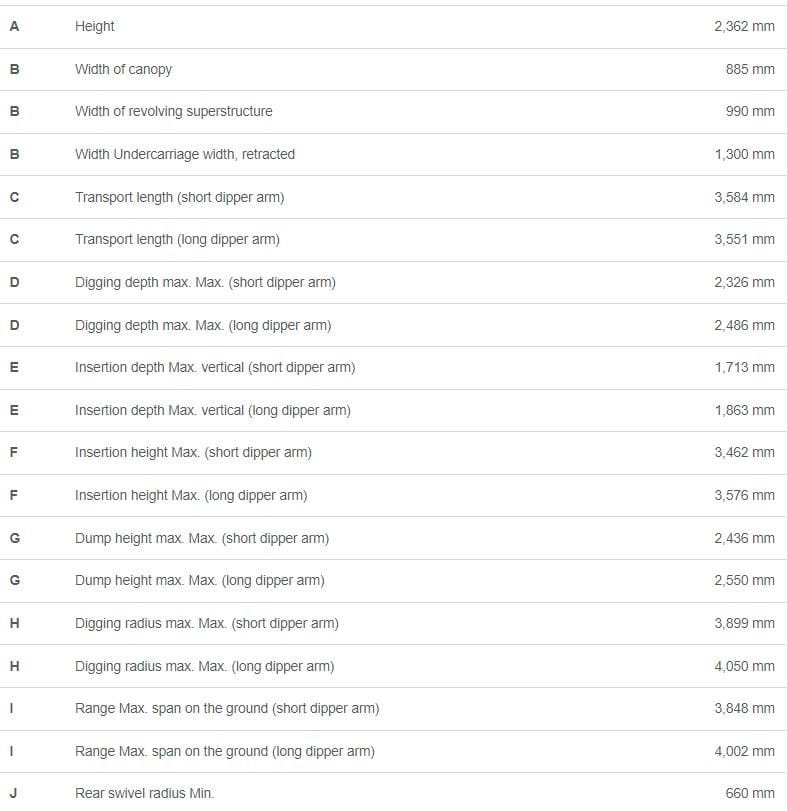Click the 2,486 mm digging depth value
787x811 pixels.
tap(745, 325)
